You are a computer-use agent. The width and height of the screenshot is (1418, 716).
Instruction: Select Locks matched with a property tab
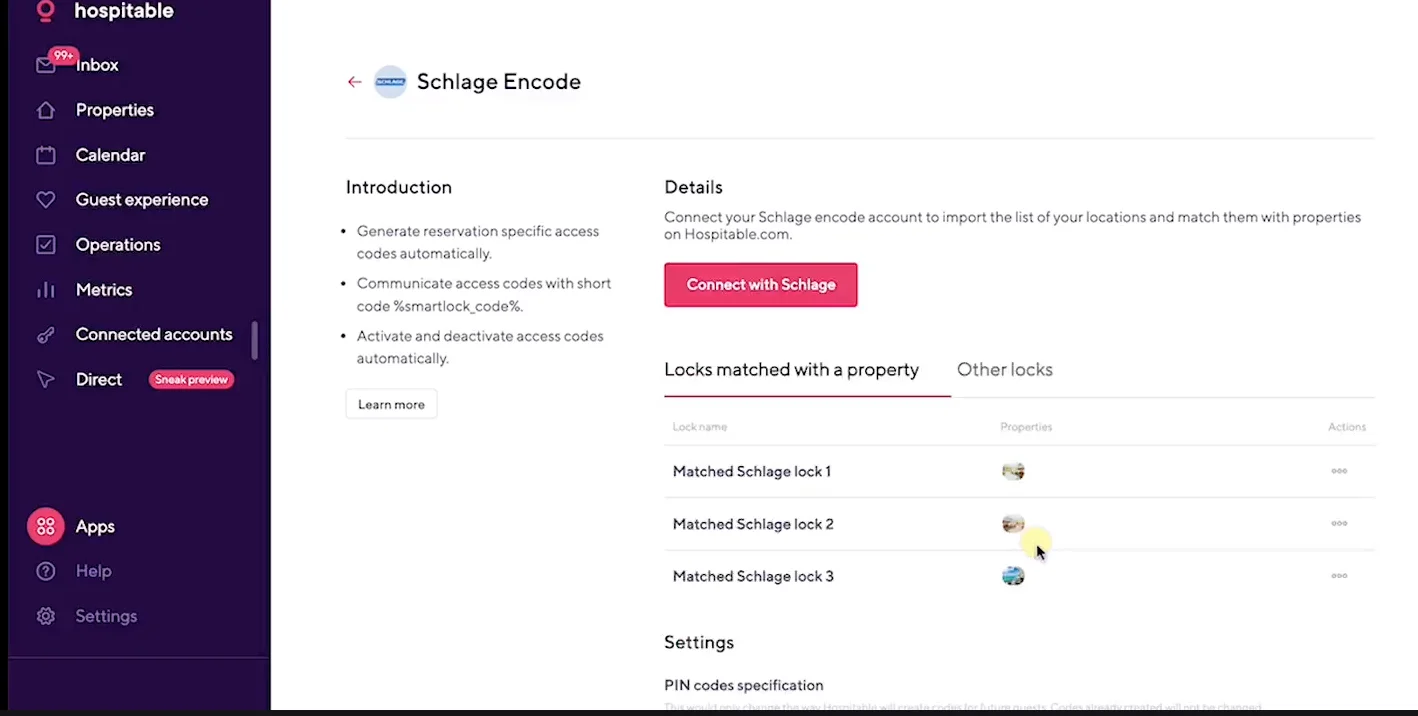coord(791,370)
